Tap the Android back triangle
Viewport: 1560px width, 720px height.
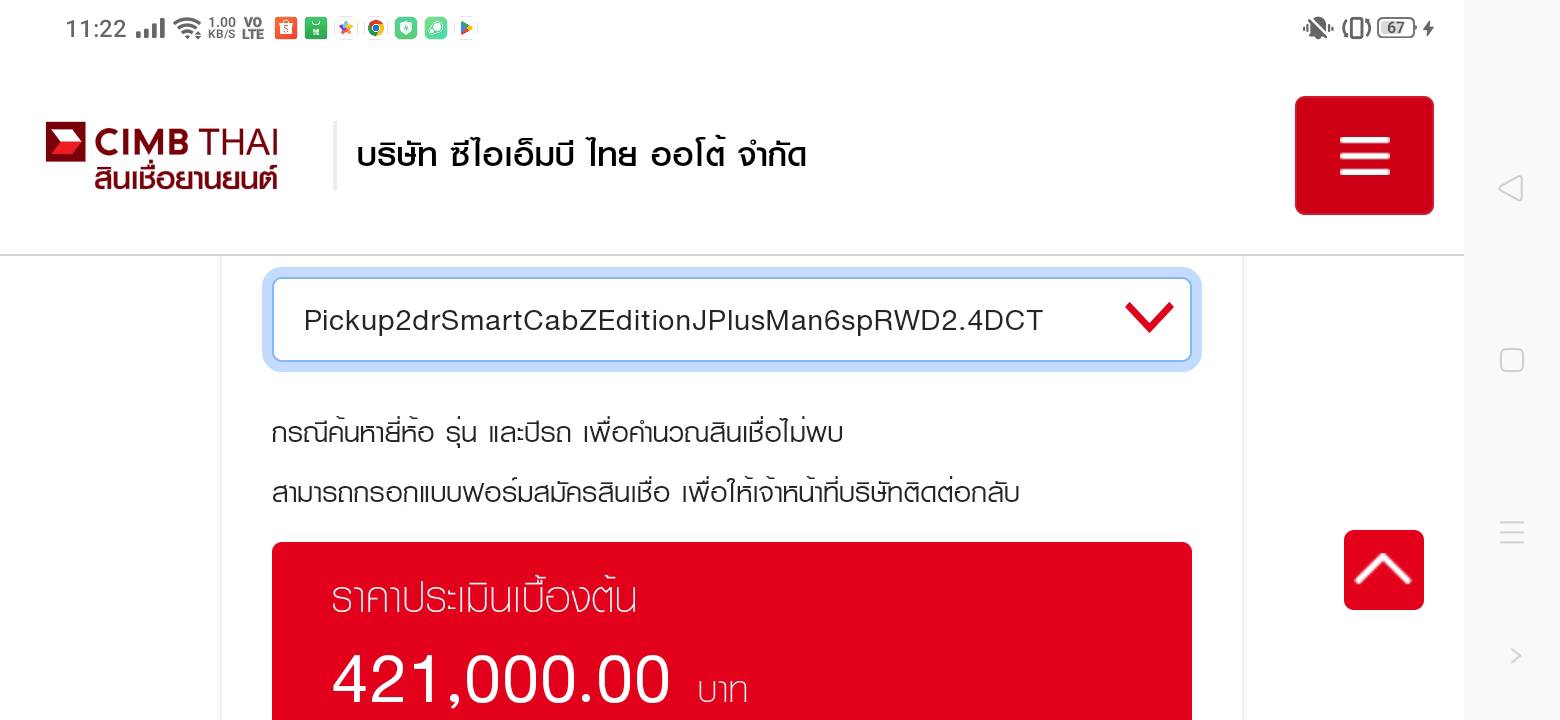tap(1511, 188)
